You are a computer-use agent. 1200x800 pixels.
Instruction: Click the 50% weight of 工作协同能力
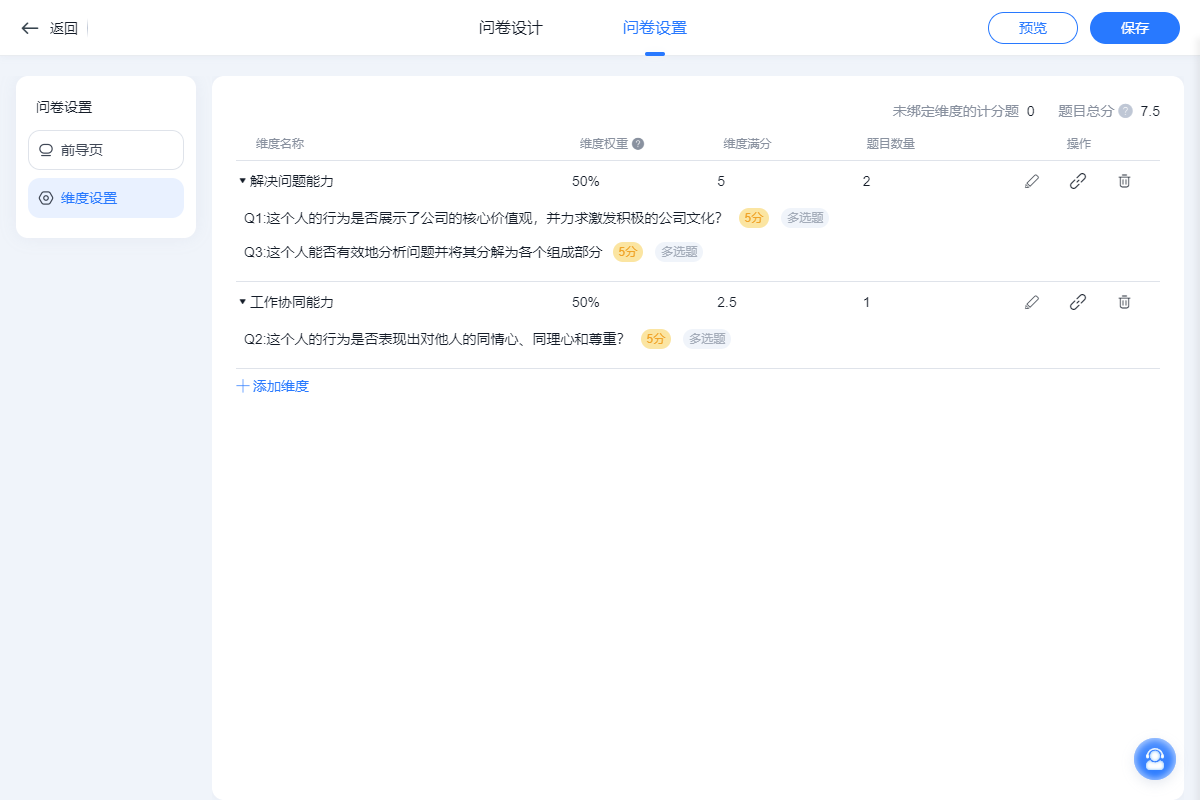(x=585, y=302)
